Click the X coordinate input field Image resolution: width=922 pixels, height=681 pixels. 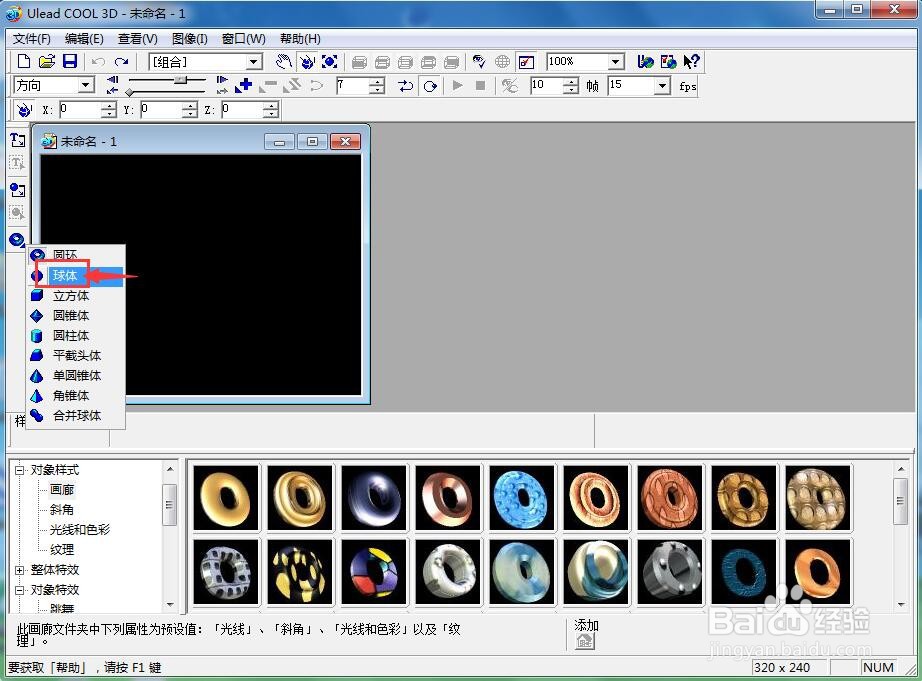point(81,109)
